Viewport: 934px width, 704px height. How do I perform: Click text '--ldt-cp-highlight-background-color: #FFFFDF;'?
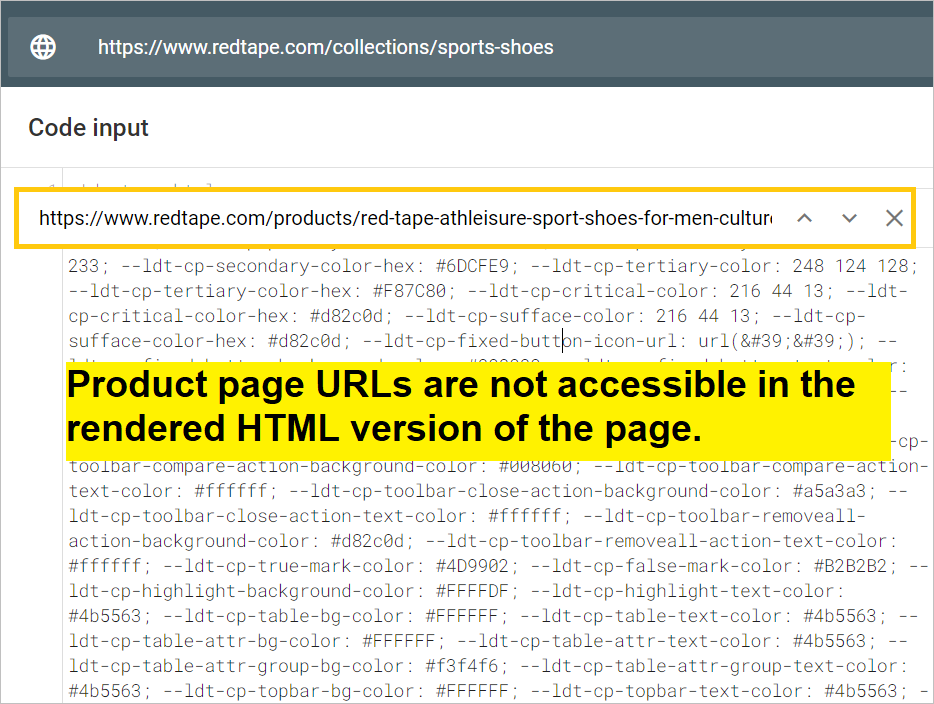click(294, 591)
